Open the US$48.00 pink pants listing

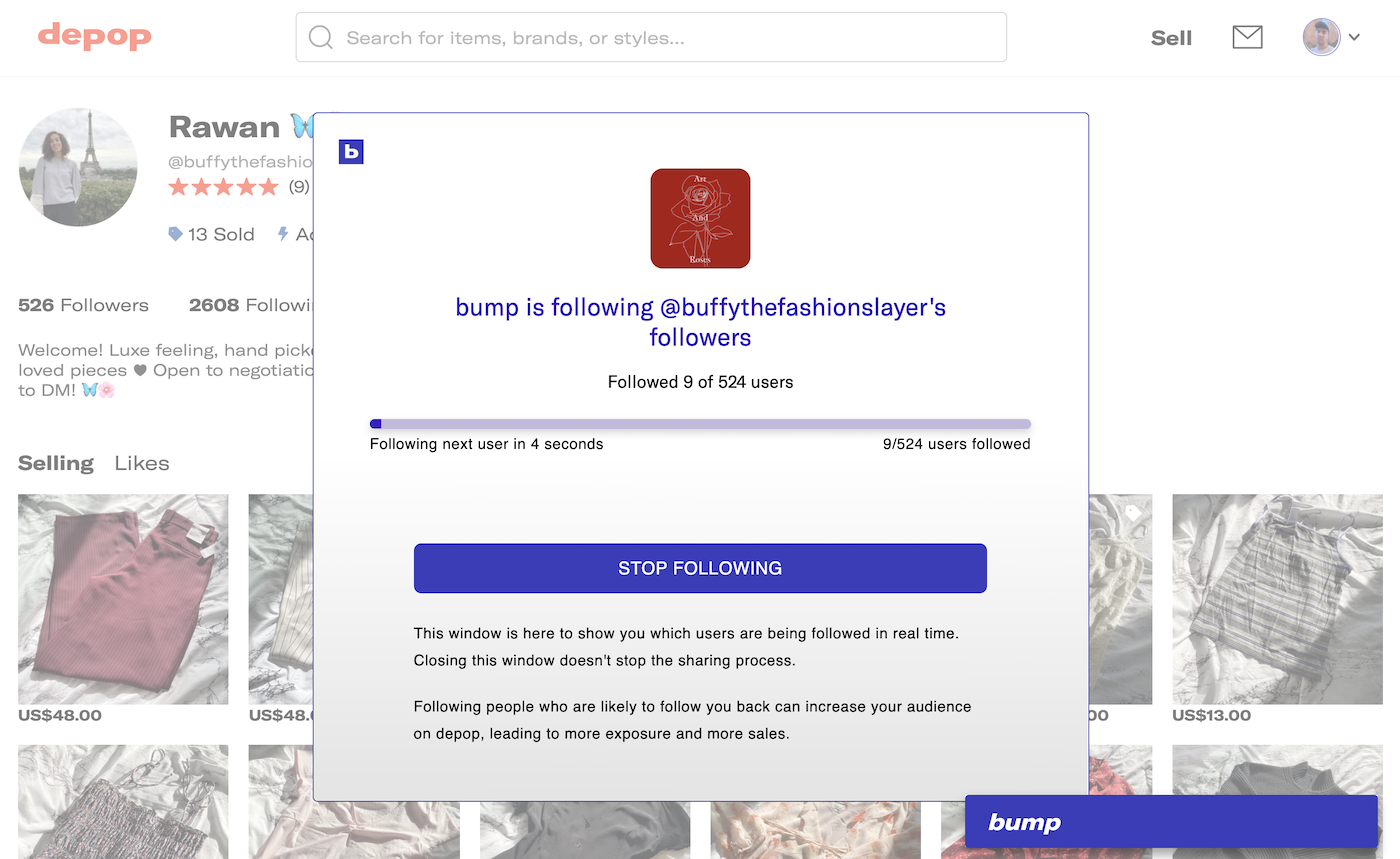point(123,599)
